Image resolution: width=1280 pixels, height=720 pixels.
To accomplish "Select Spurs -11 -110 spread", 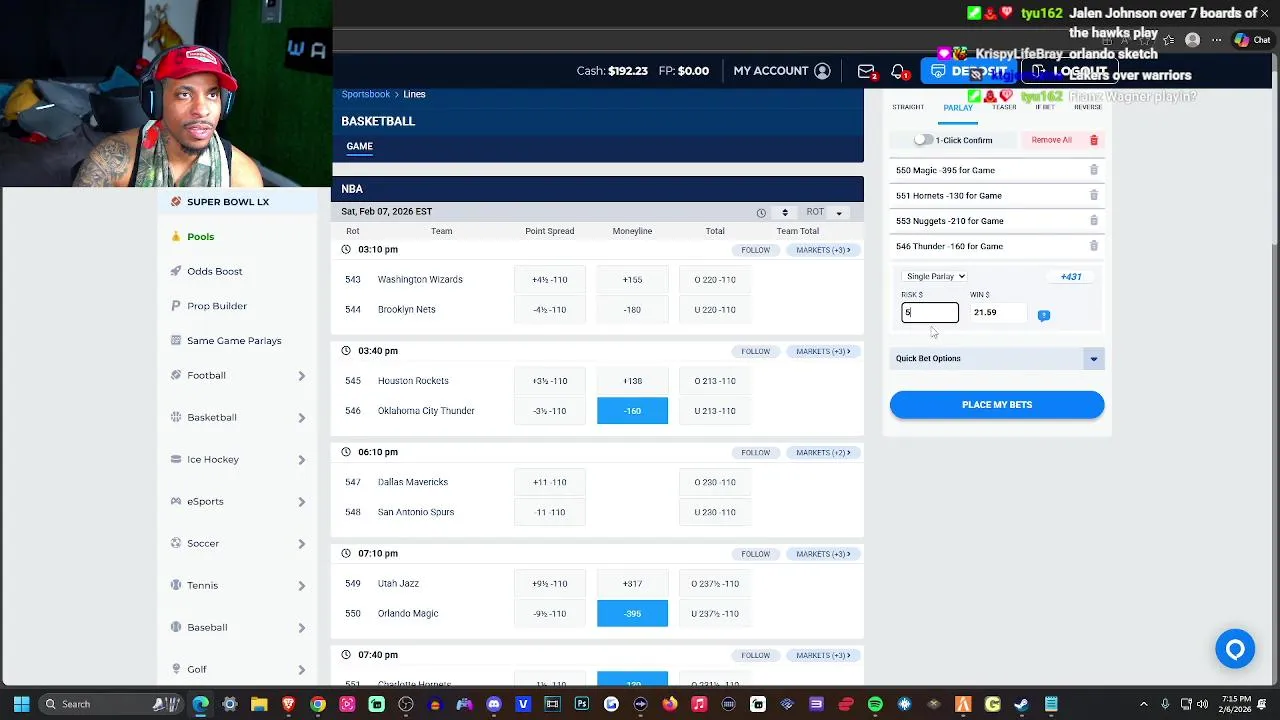I will [x=550, y=512].
